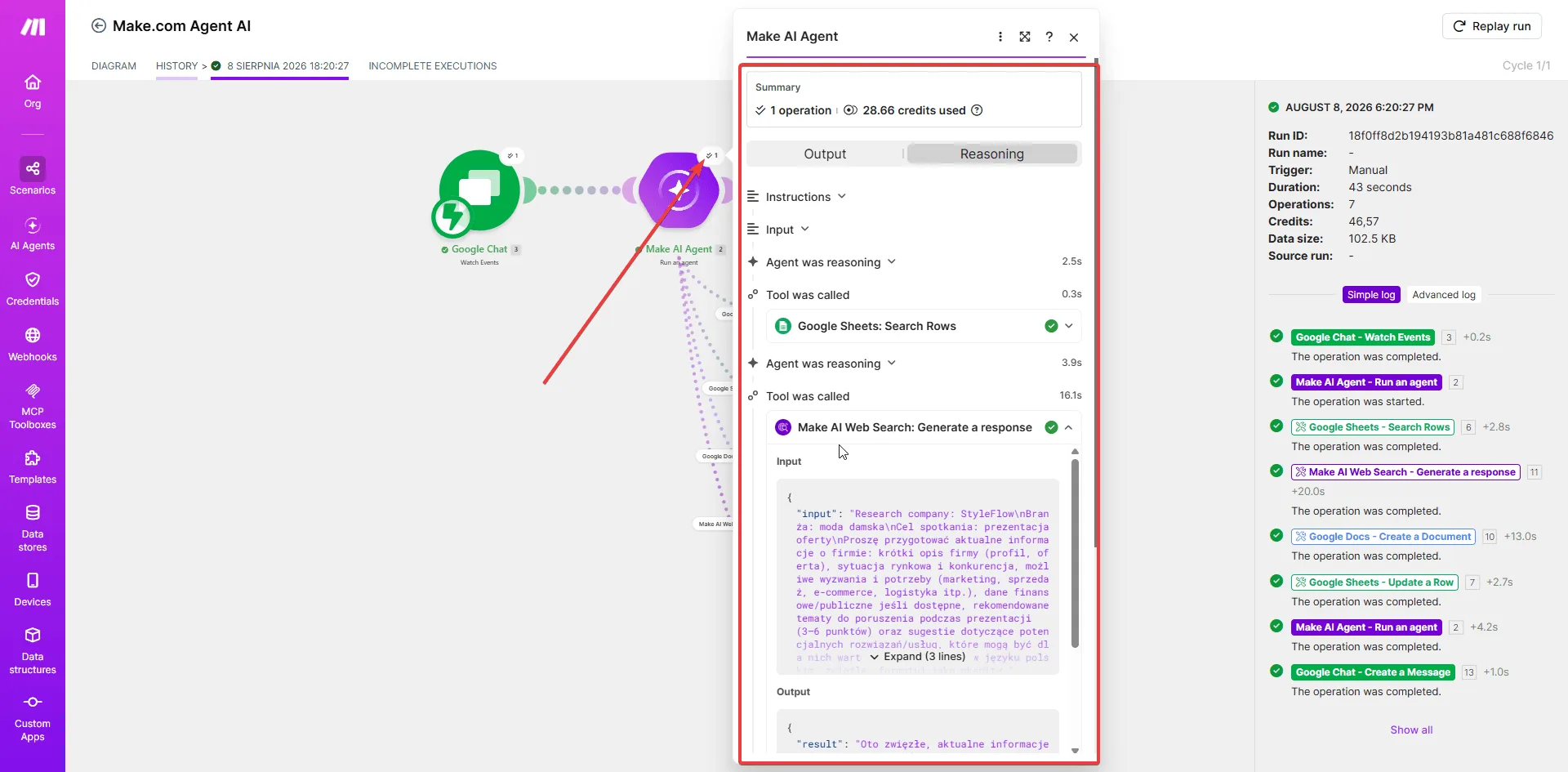Select Simple log mode

click(1371, 295)
